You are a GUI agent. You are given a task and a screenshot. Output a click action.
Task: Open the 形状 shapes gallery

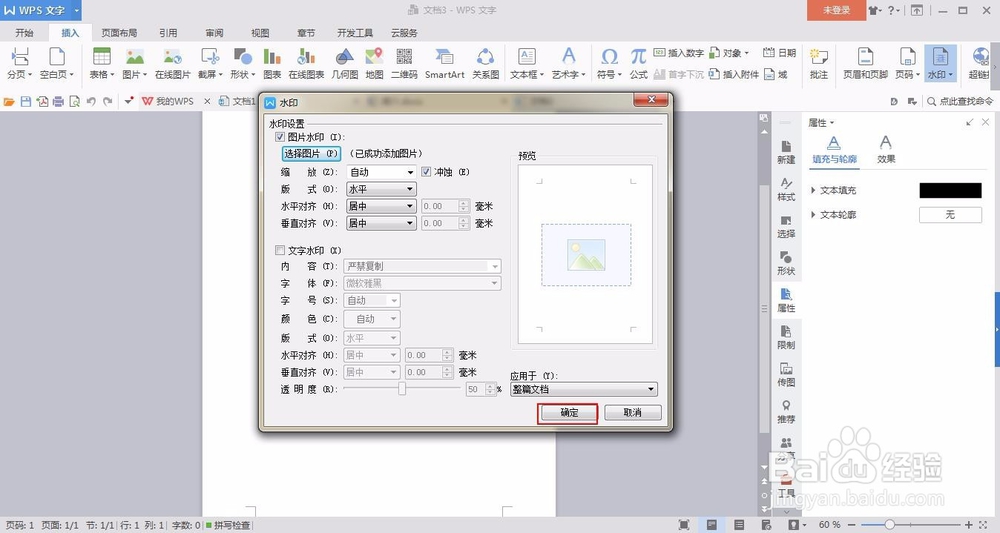242,62
